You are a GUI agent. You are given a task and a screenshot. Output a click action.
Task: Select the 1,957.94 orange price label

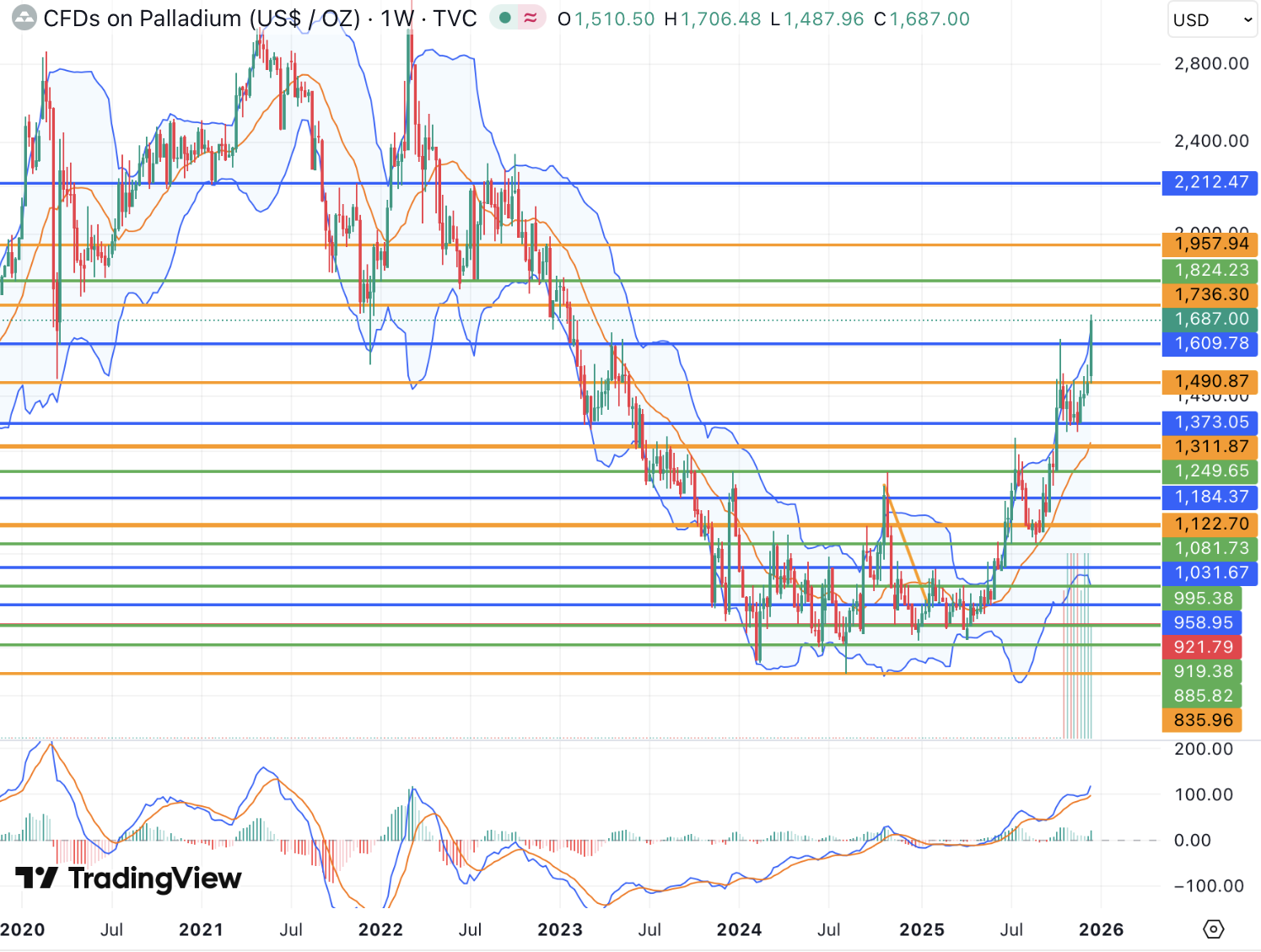point(1210,245)
